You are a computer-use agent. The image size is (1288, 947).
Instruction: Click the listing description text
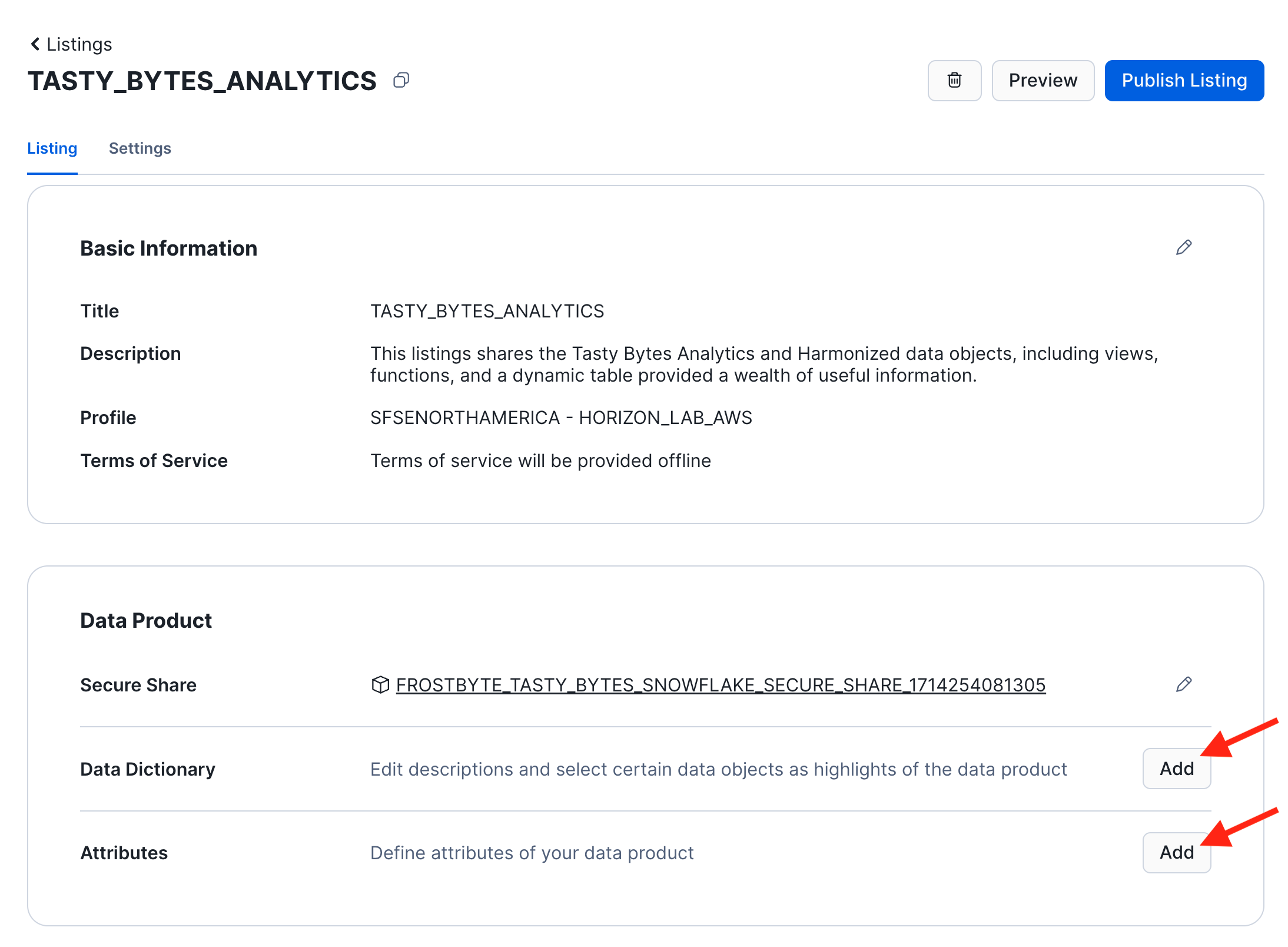[x=763, y=364]
